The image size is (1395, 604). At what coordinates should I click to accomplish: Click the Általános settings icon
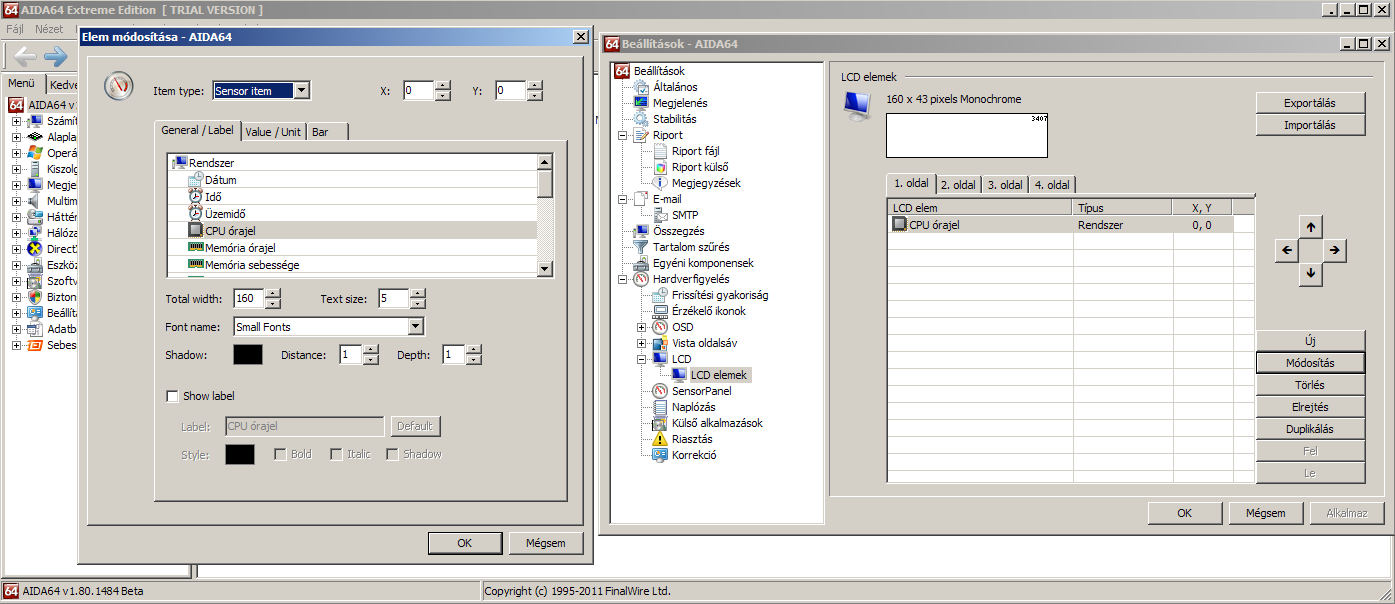tap(642, 87)
